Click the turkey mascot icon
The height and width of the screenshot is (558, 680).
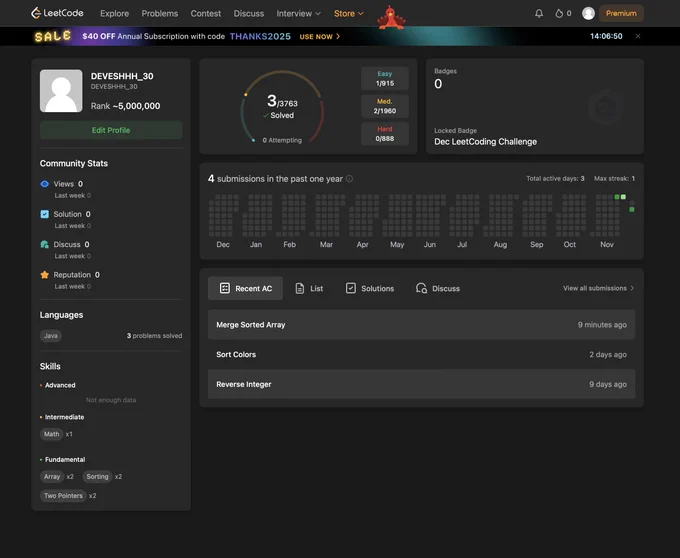391,18
